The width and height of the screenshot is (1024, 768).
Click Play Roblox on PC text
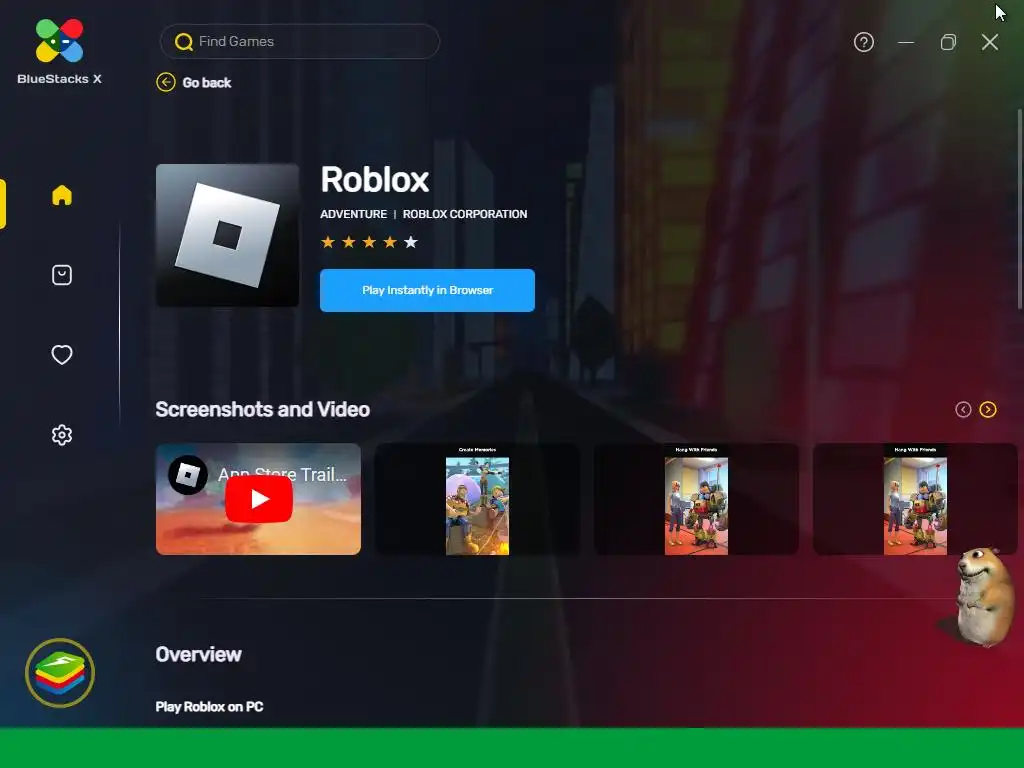click(209, 707)
